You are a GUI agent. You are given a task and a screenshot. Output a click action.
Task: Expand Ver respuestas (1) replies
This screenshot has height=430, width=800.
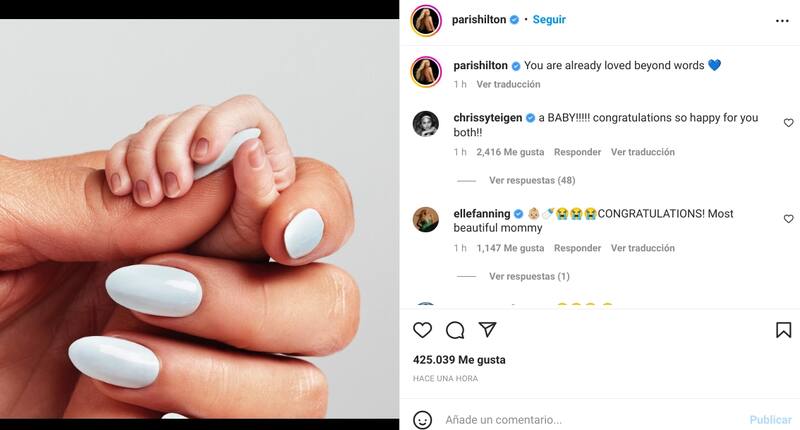point(529,276)
